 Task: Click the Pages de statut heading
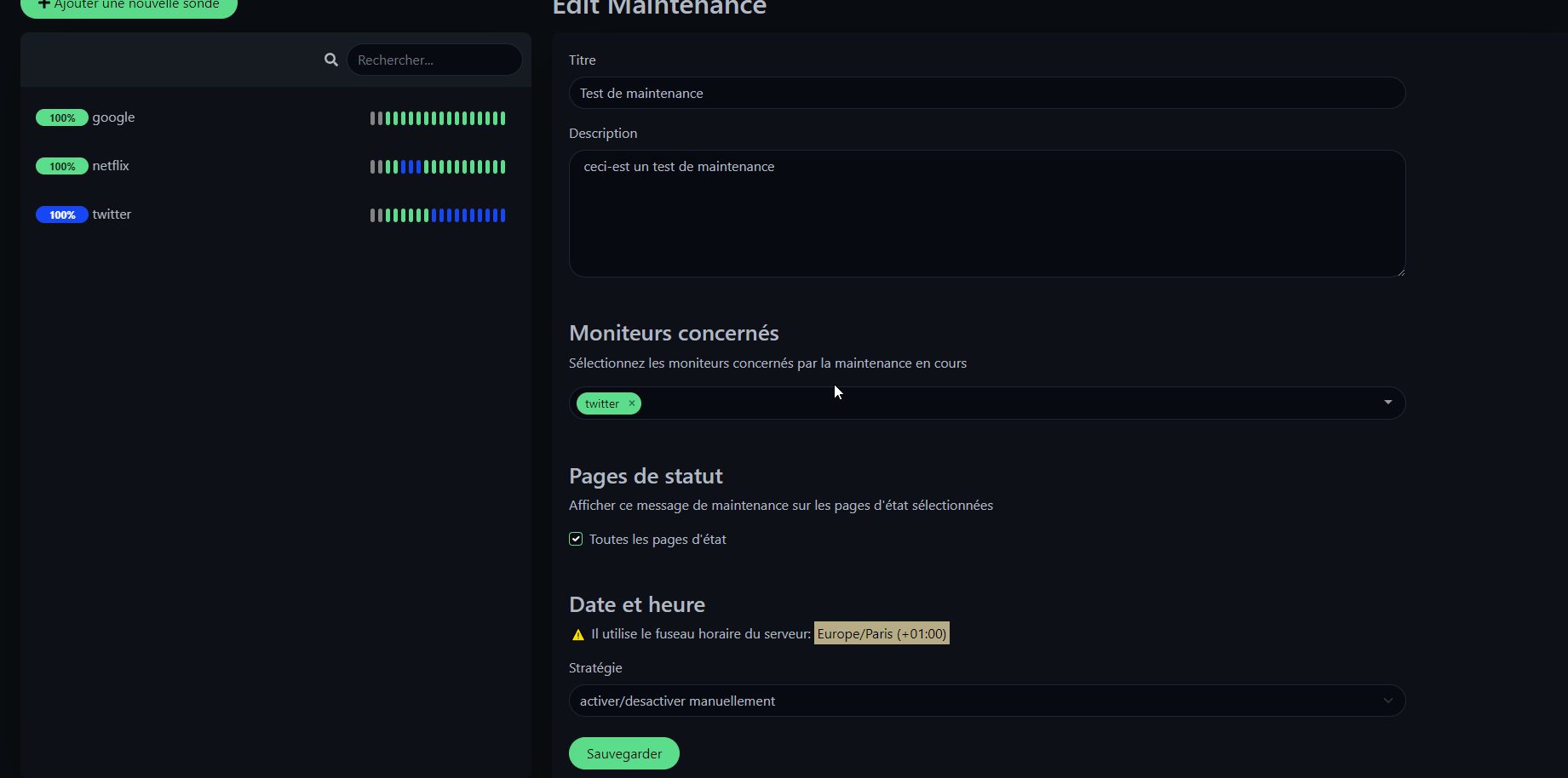(646, 476)
